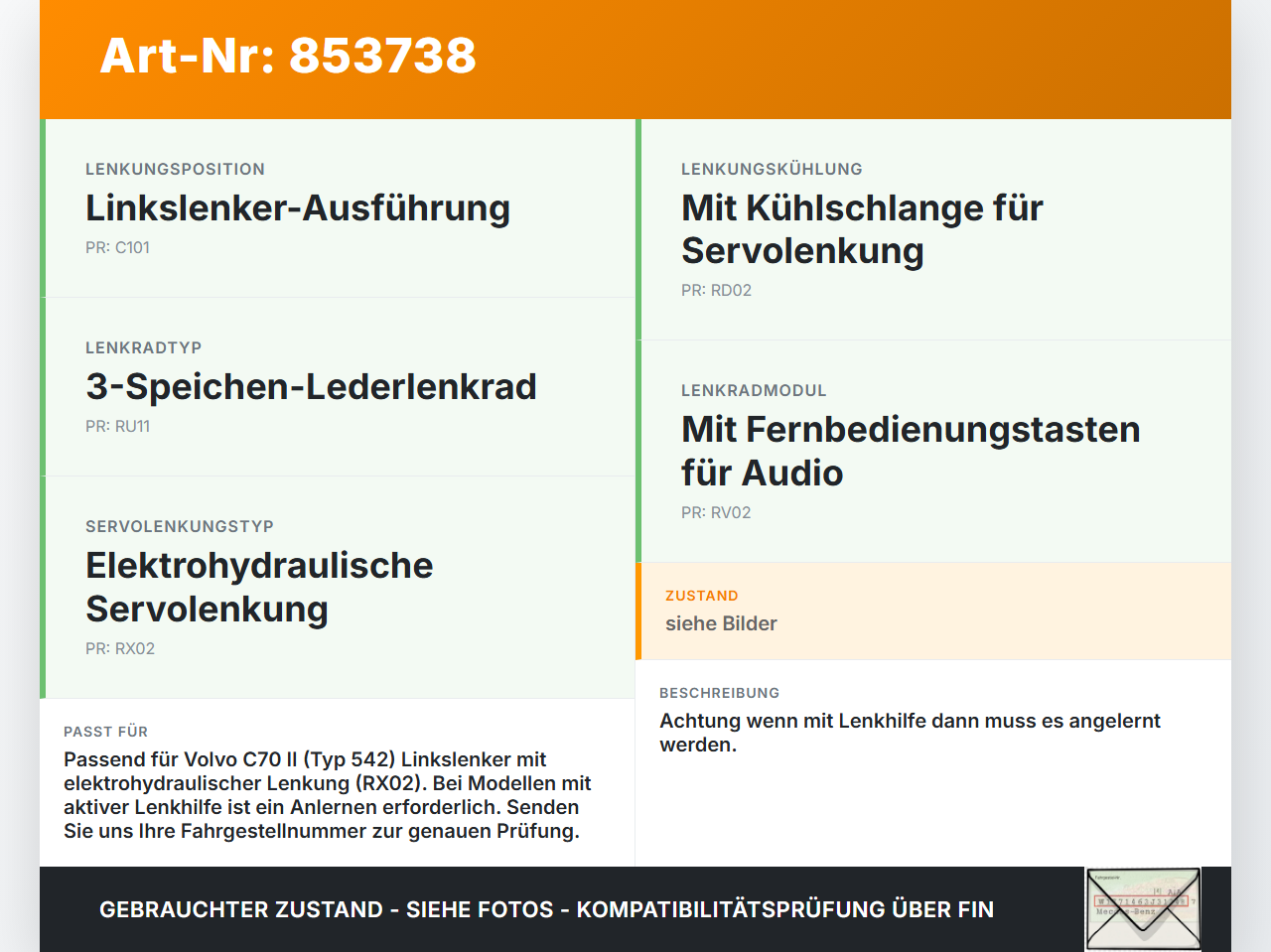Click the orange Zustand box
This screenshot has width=1271, height=952.
[933, 612]
